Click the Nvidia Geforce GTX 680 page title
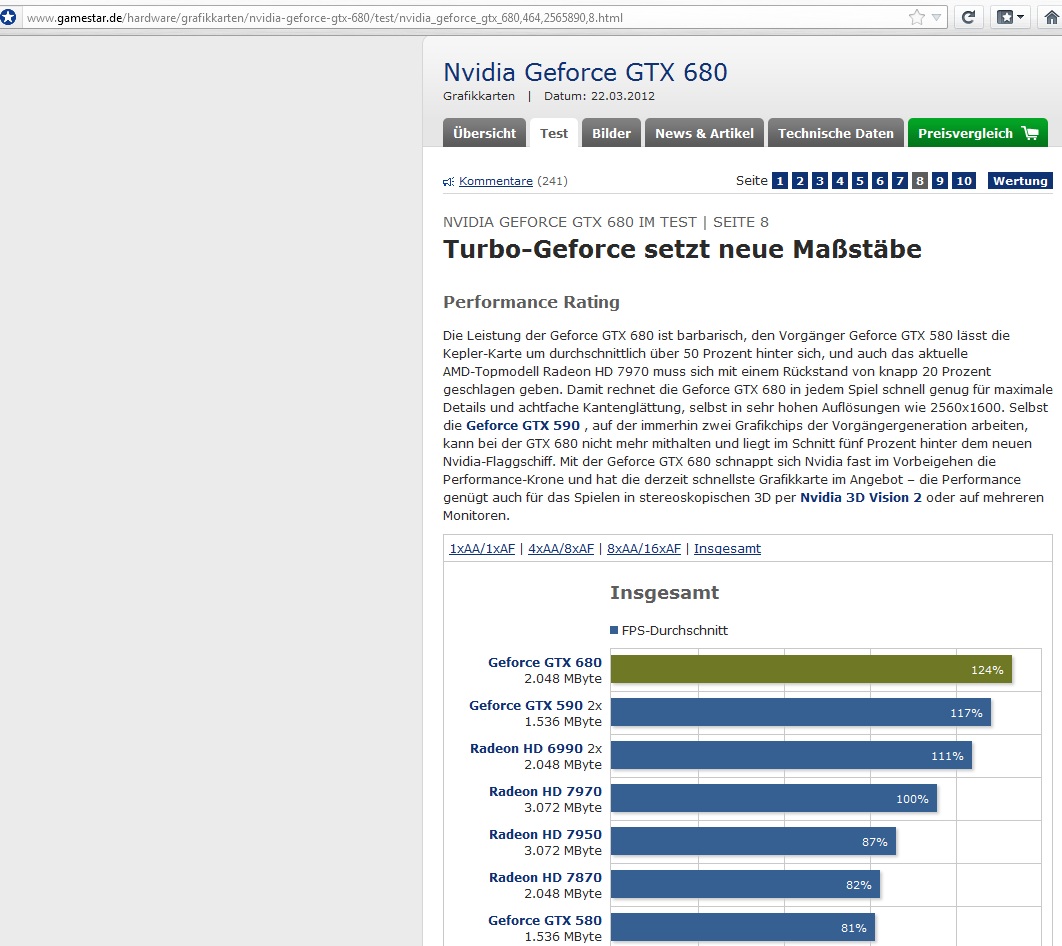 585,72
